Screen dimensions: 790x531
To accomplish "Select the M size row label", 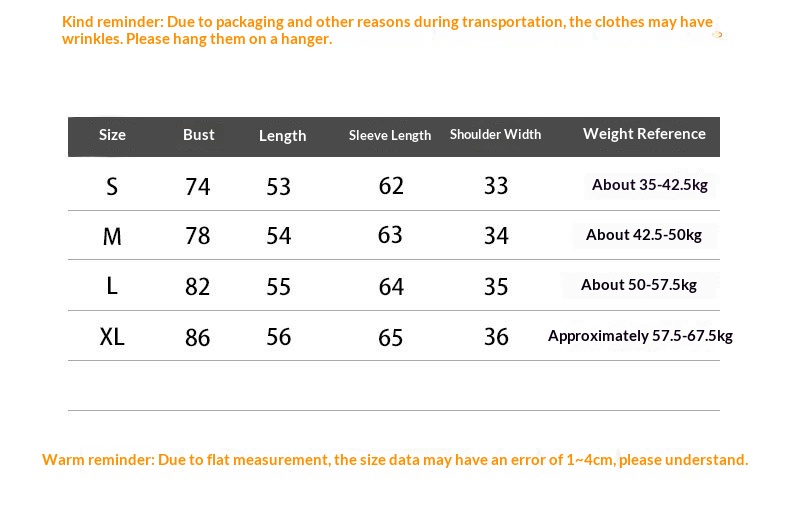I will (x=112, y=236).
